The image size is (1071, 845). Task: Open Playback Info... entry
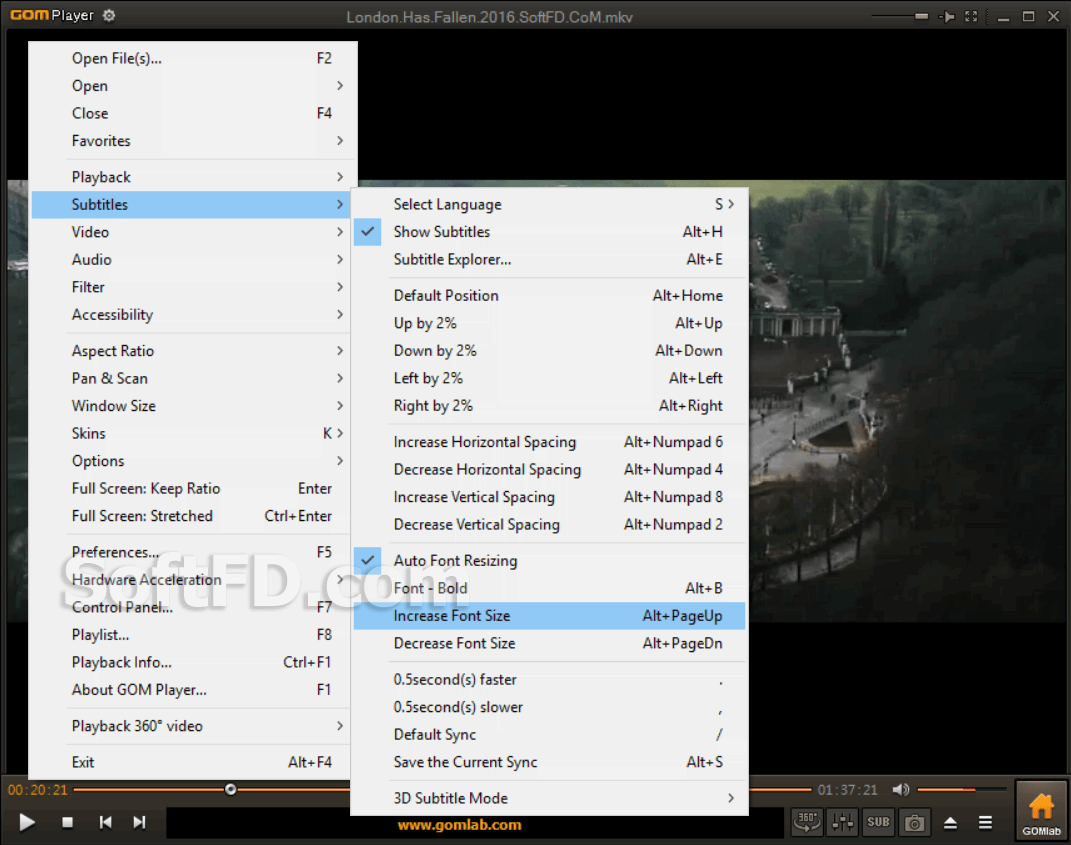pyautogui.click(x=191, y=662)
